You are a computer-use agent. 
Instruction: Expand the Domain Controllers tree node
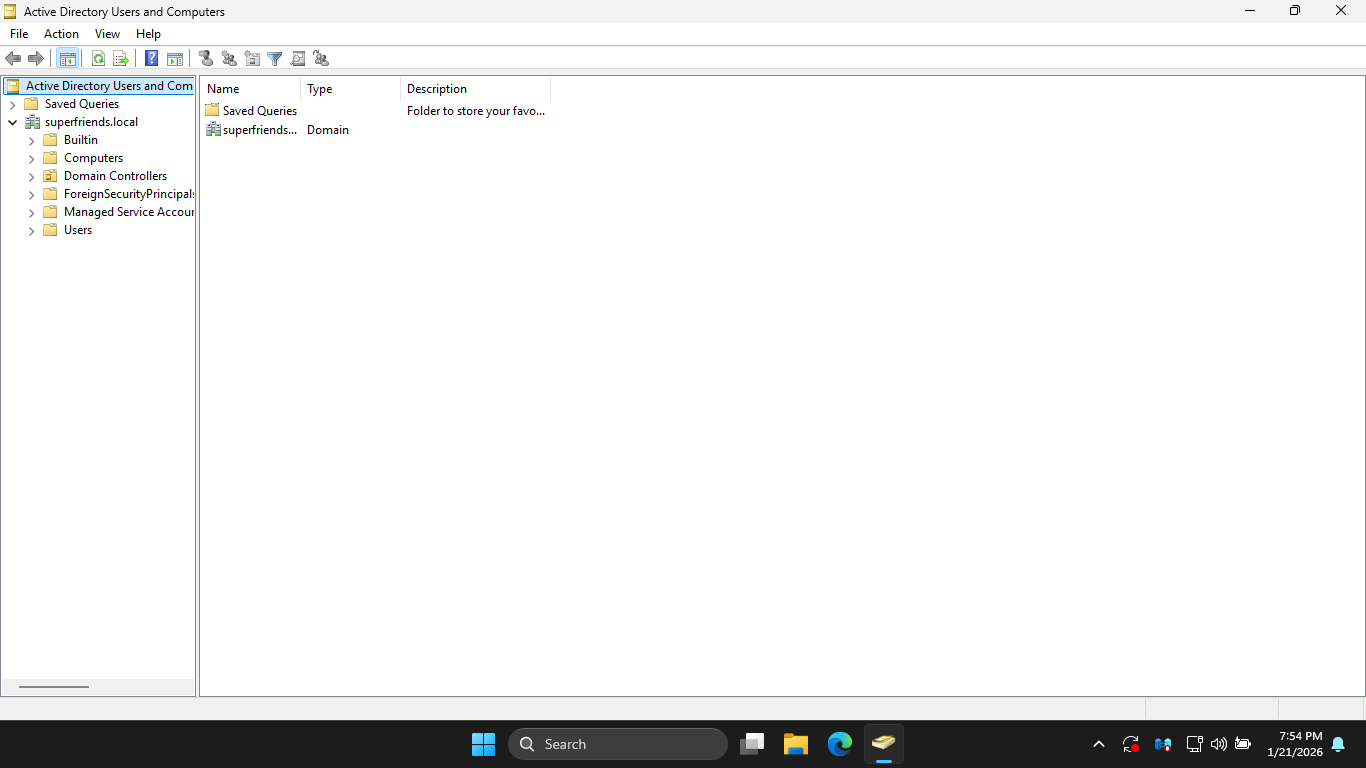(31, 176)
